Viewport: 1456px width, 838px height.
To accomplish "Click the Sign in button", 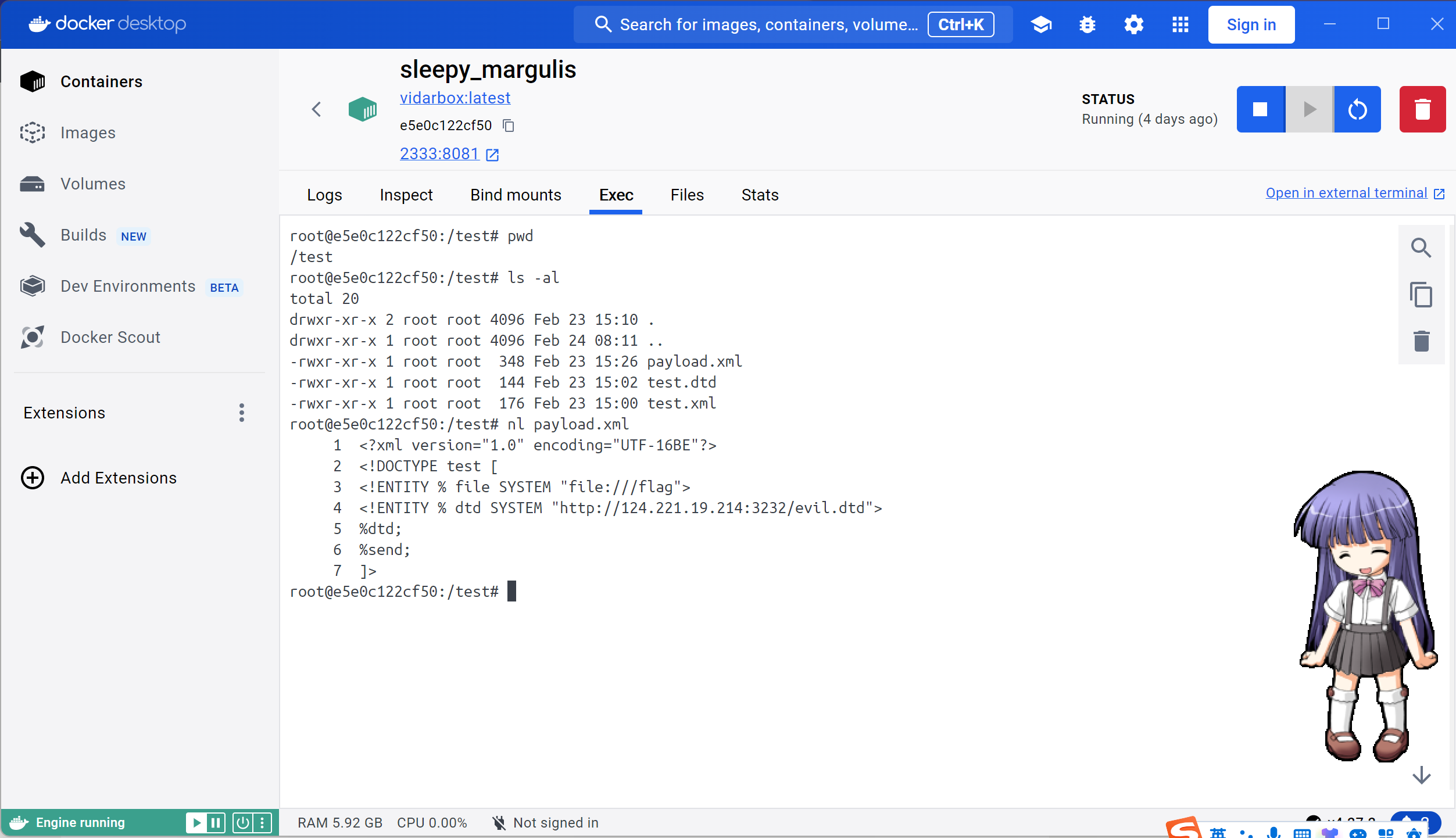I will tap(1251, 24).
